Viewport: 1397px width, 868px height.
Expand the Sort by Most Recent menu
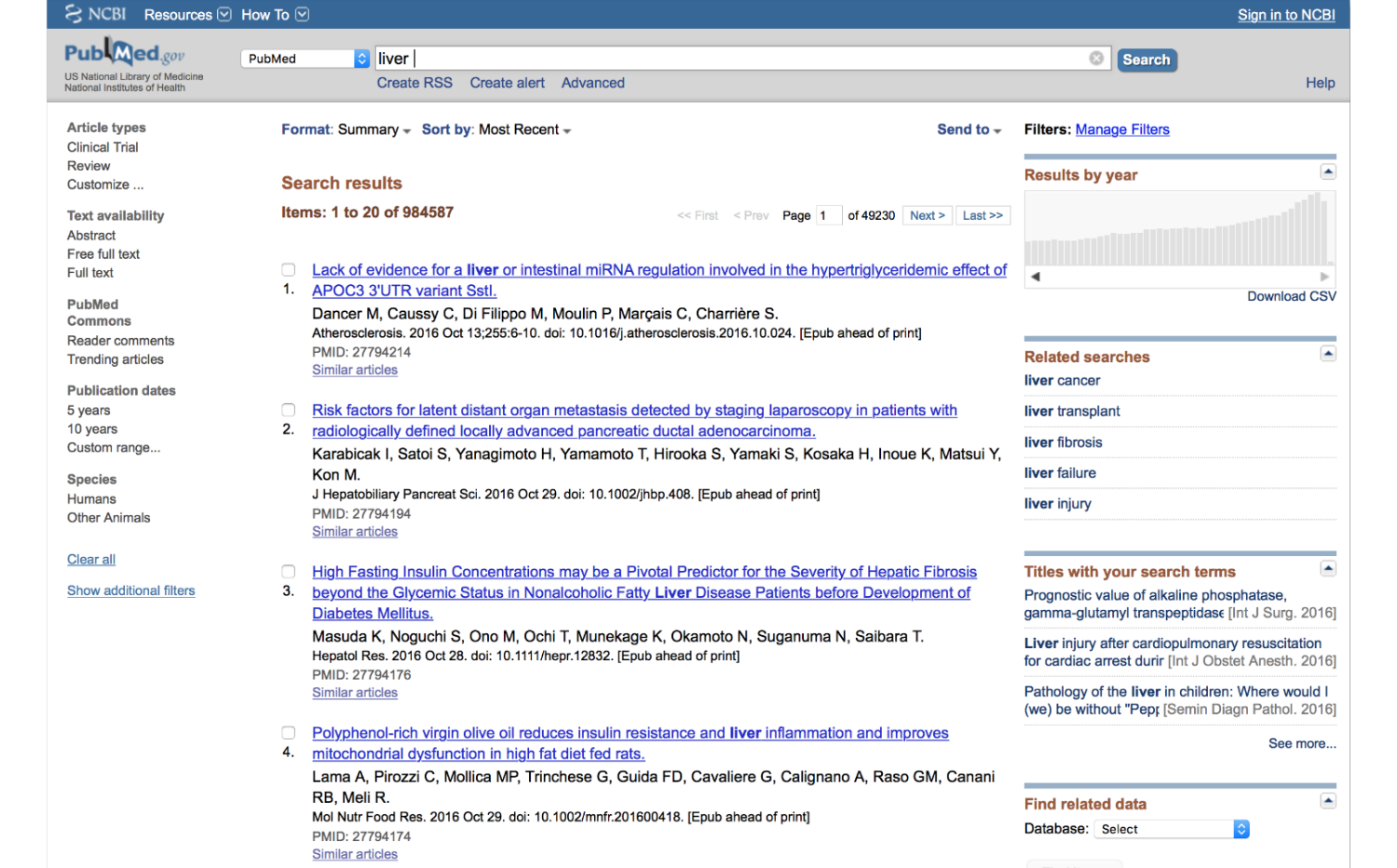pyautogui.click(x=495, y=130)
